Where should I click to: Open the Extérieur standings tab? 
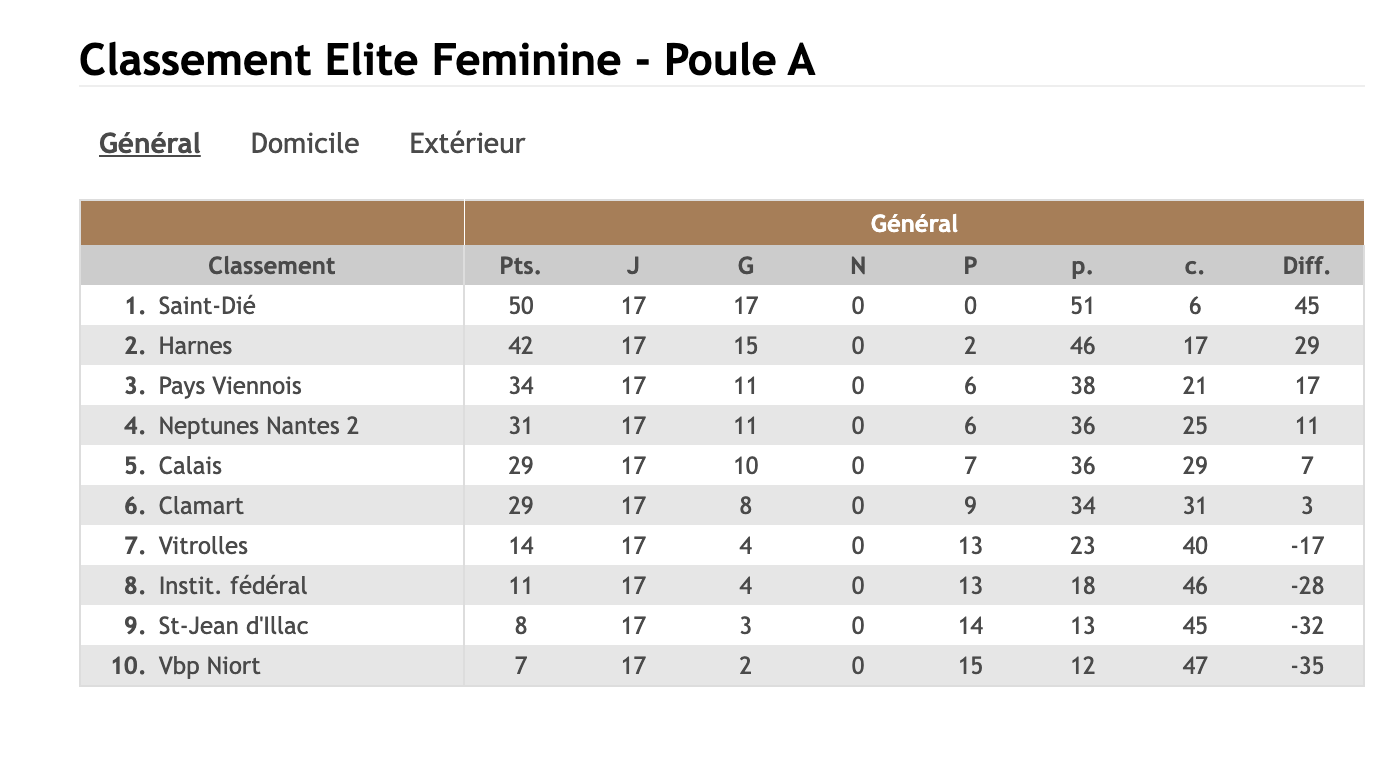467,144
